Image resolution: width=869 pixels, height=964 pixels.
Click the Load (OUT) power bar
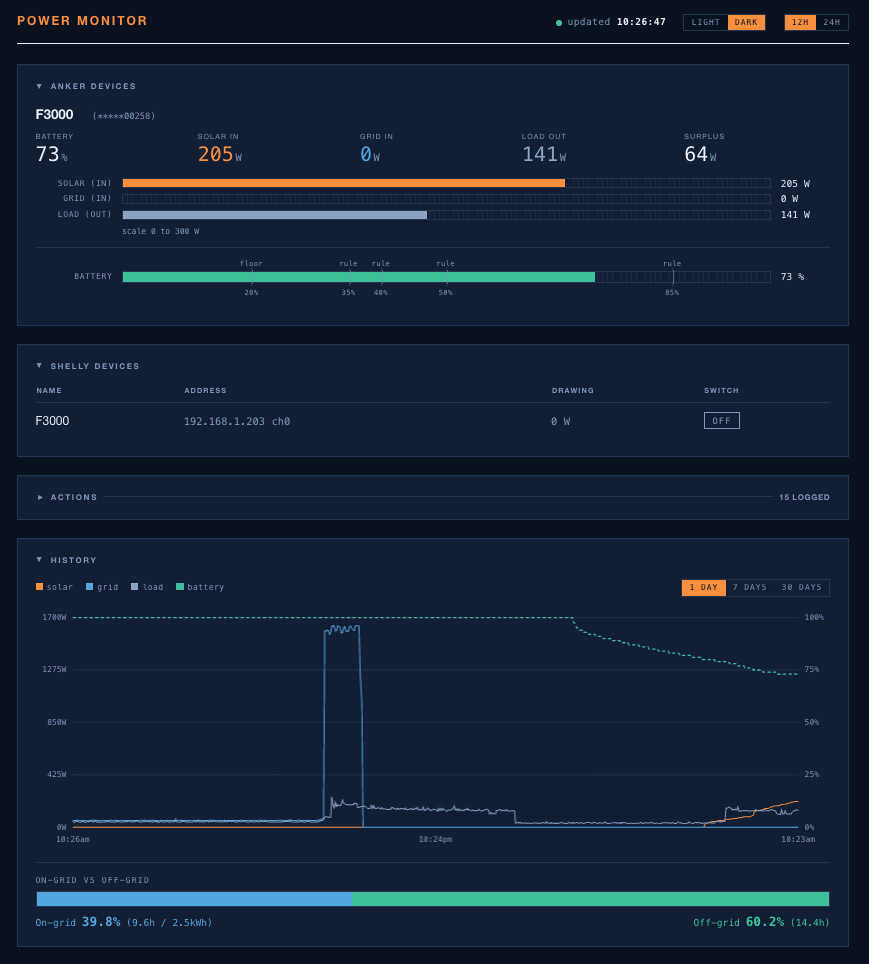(x=446, y=215)
